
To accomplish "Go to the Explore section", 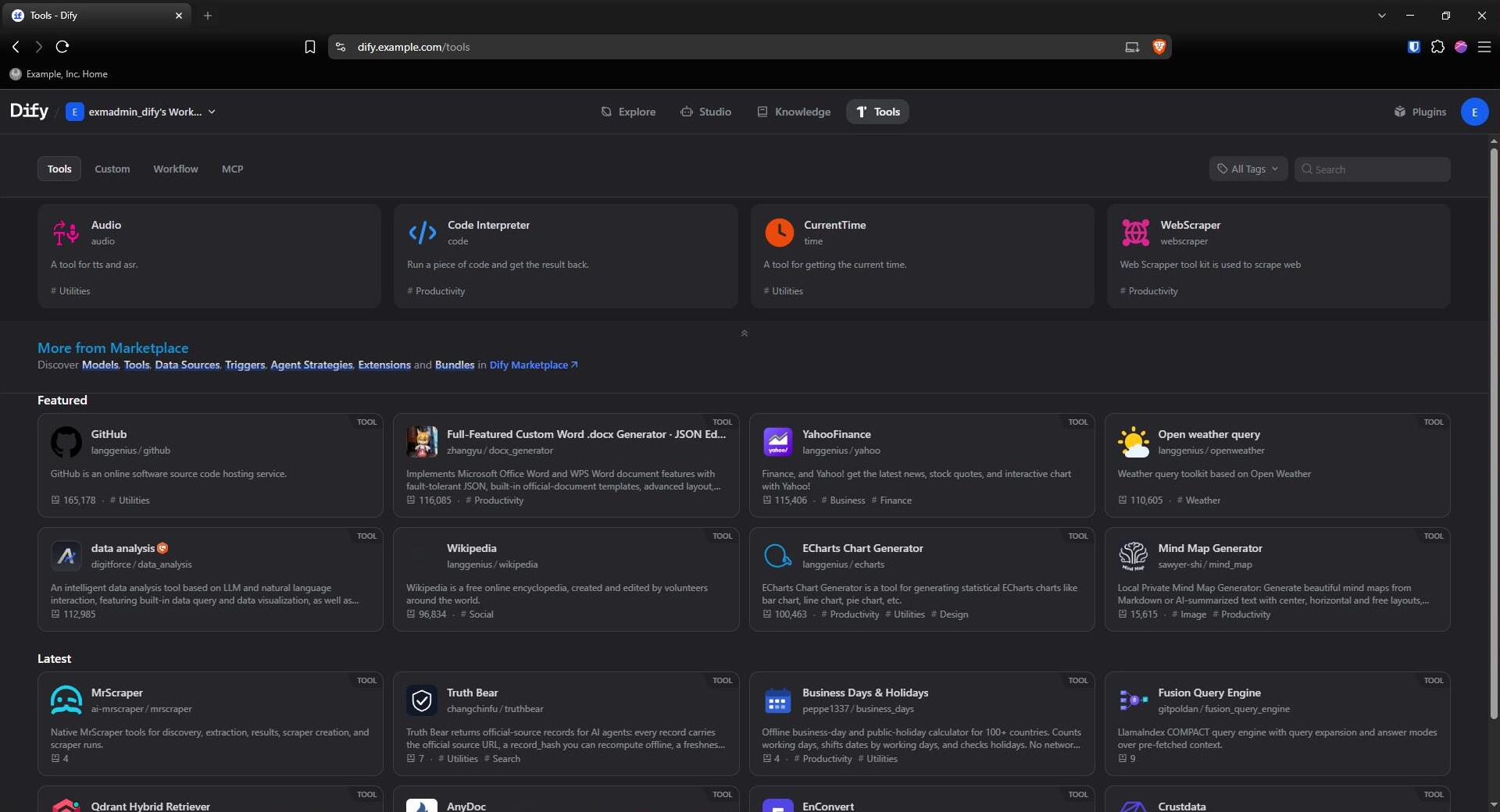I will [x=628, y=112].
